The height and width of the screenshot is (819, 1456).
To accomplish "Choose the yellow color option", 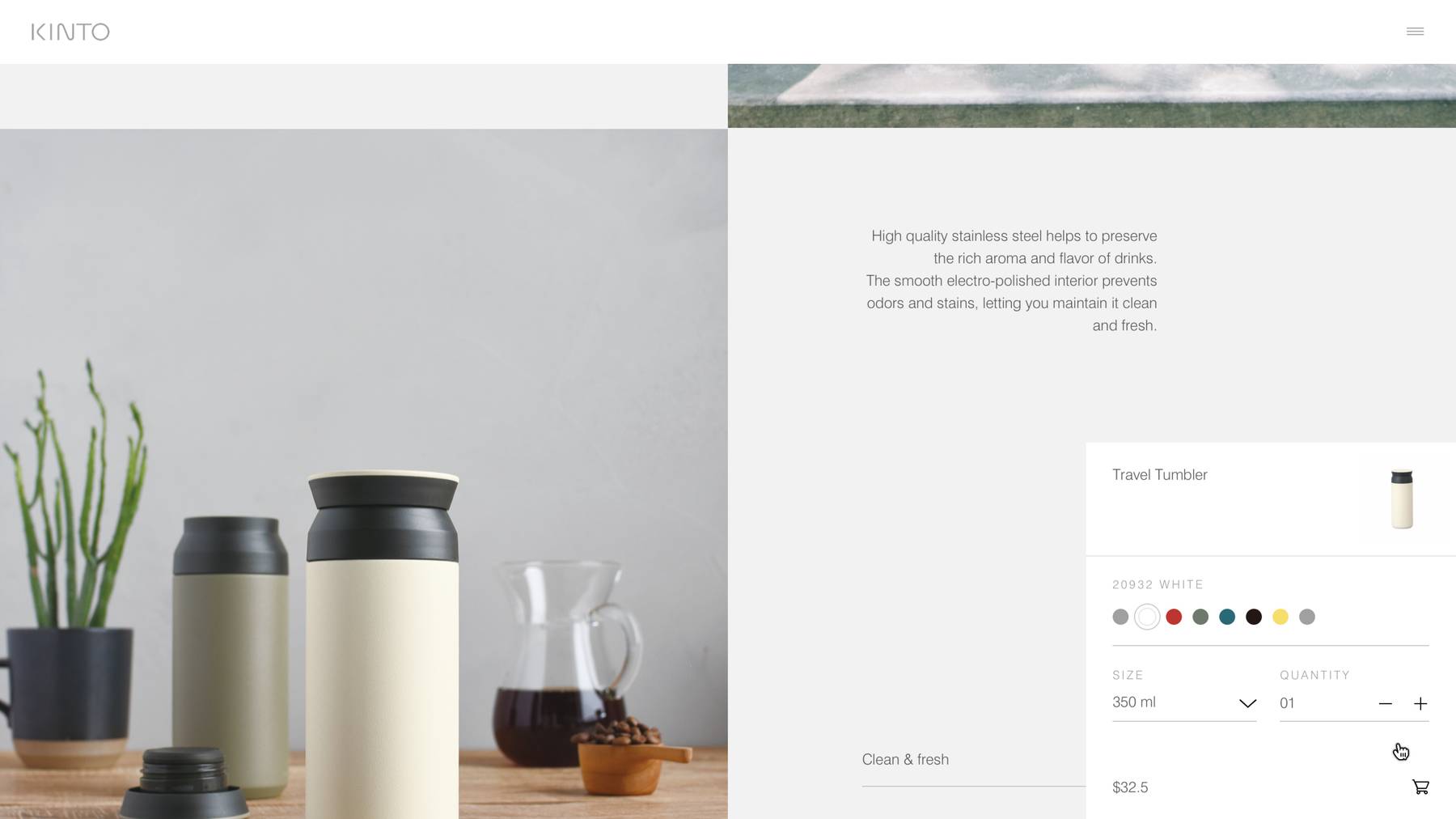I will (1280, 617).
